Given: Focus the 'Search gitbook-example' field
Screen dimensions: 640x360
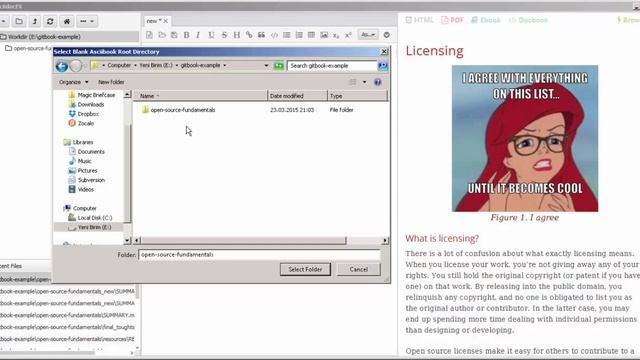Looking at the screenshot, I should click(332, 66).
